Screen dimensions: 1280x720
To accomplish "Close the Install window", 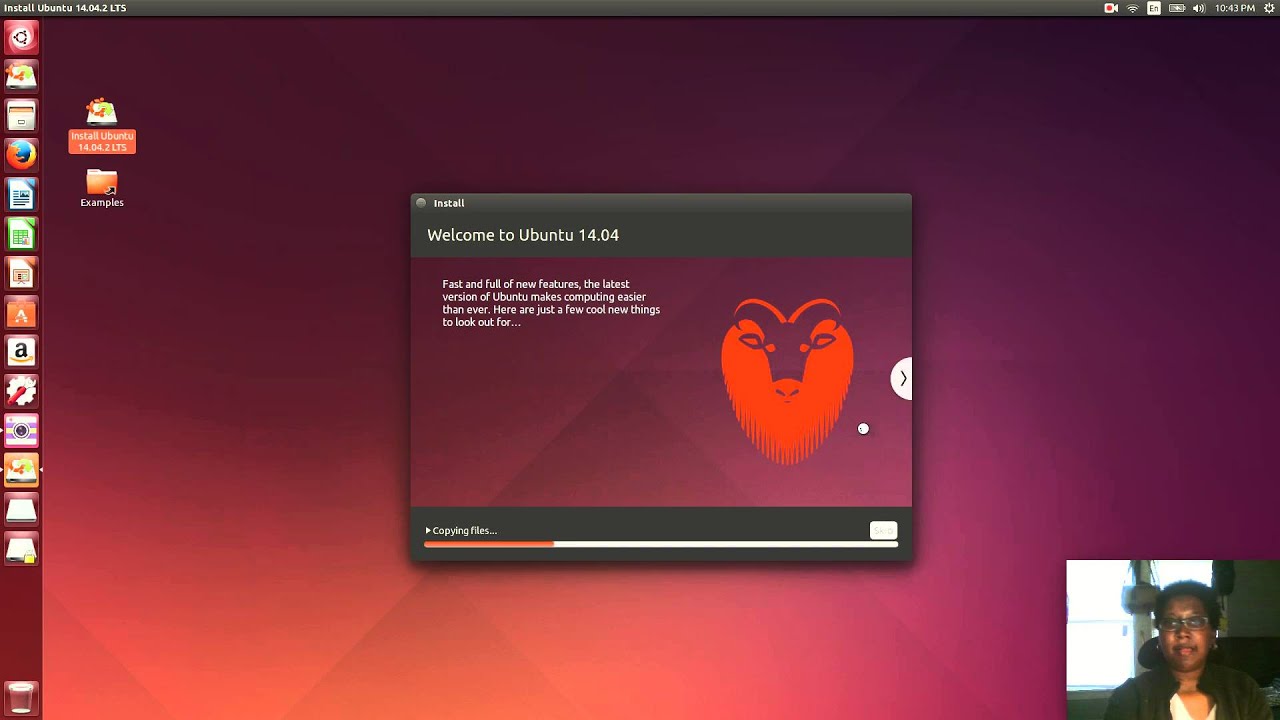I will click(421, 203).
